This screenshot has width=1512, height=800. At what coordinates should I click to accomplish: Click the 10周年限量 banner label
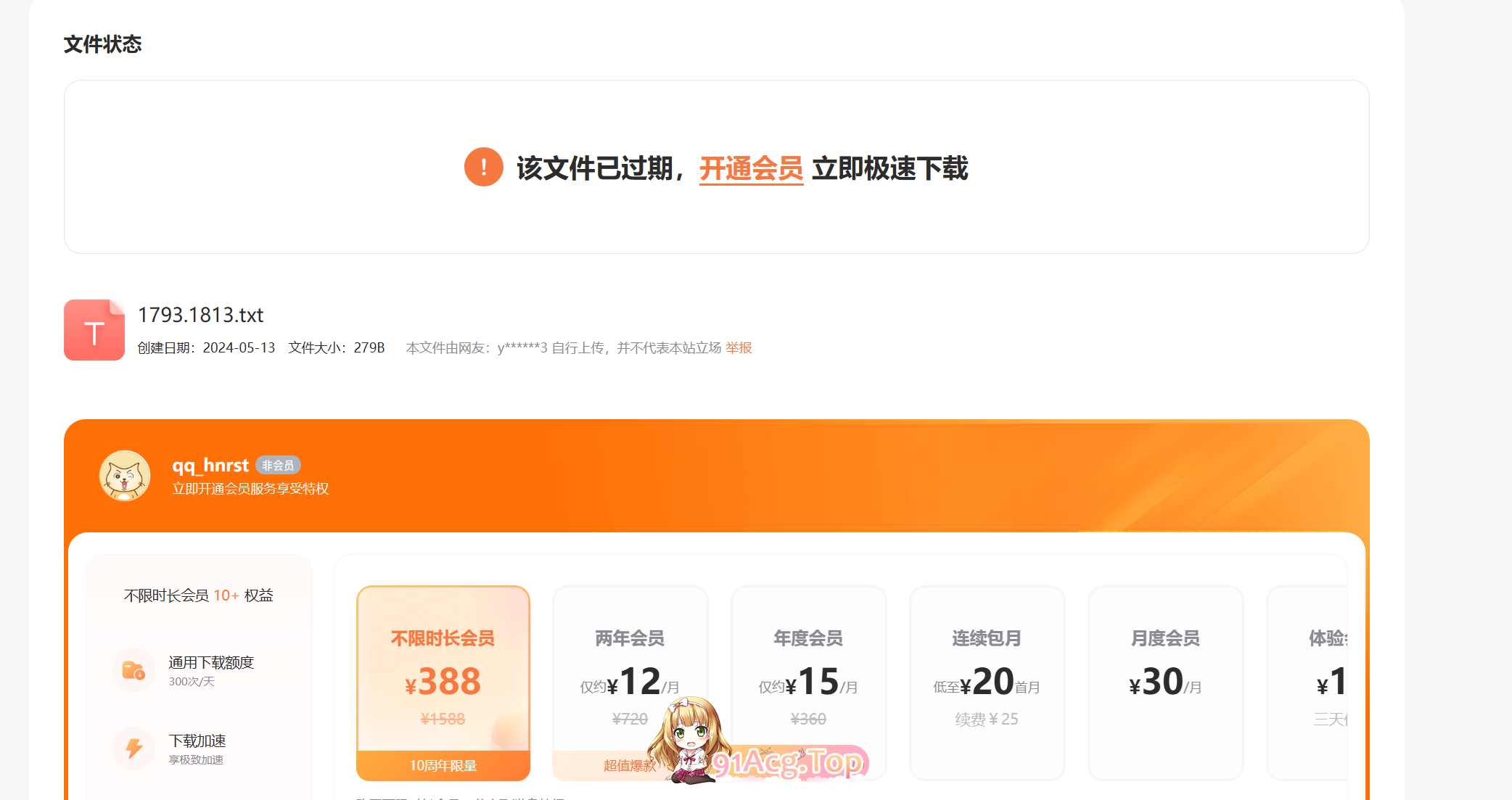point(443,766)
